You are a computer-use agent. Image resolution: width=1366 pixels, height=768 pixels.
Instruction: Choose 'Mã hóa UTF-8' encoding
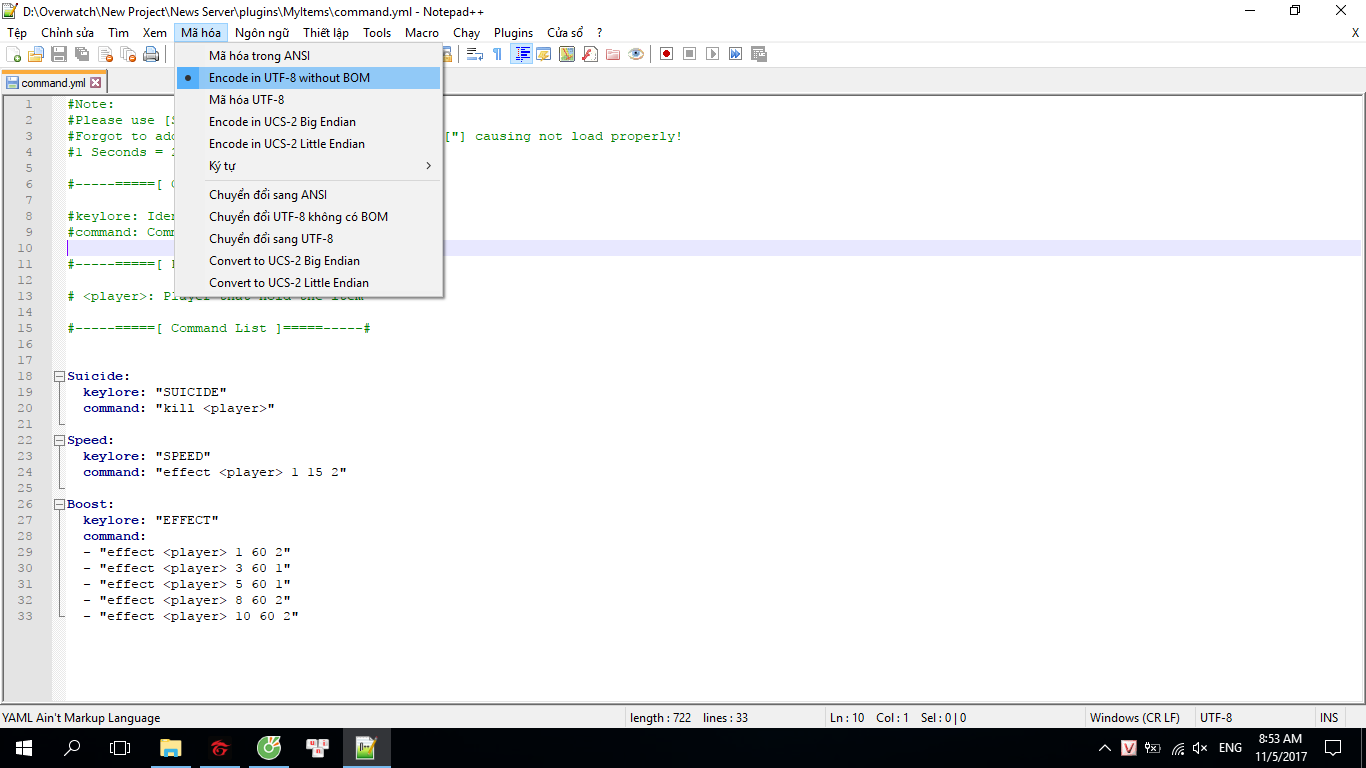tap(308, 100)
